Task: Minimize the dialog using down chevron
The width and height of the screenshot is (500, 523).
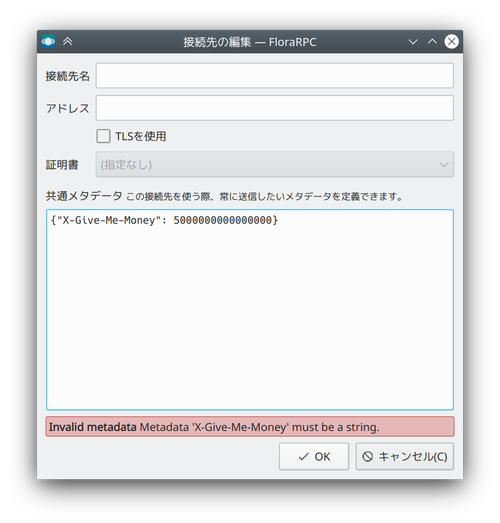Action: click(x=413, y=42)
